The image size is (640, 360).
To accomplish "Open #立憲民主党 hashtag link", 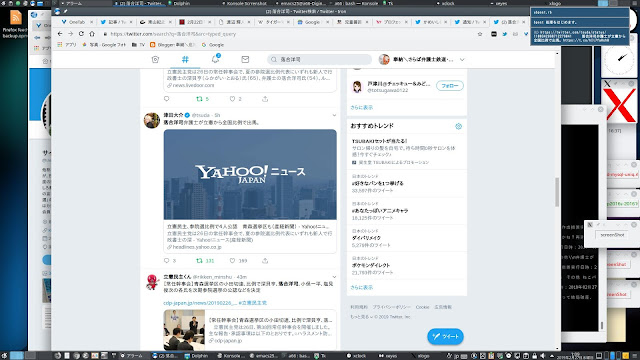I will (x=253, y=303).
